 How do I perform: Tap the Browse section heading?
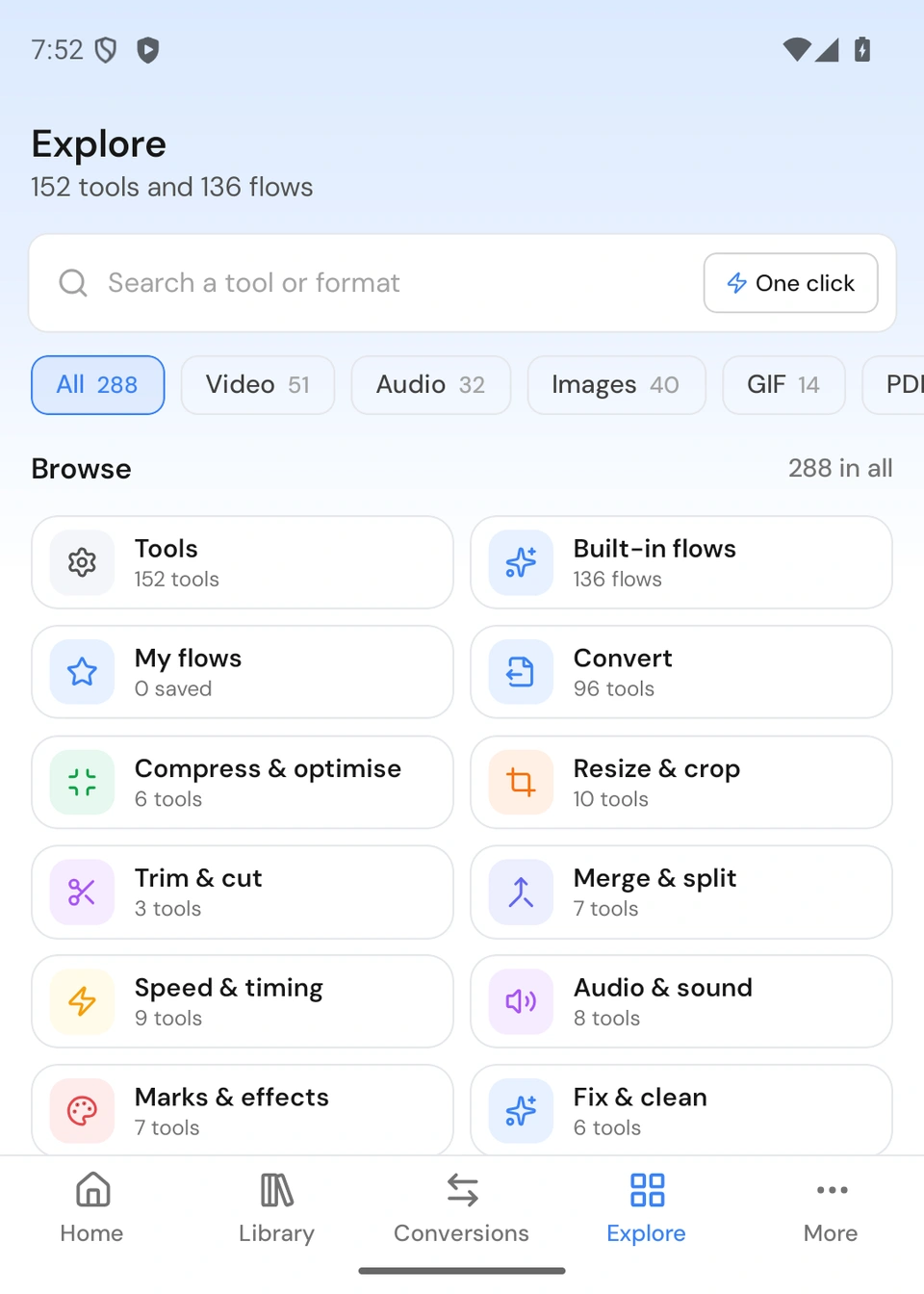tap(81, 469)
